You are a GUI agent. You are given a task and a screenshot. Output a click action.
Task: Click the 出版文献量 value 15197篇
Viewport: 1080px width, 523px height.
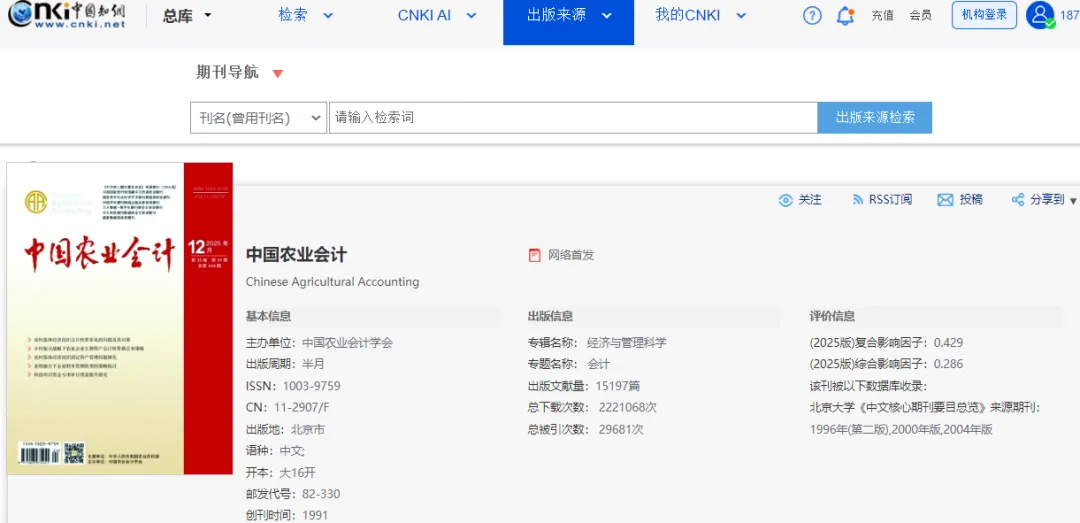[x=618, y=386]
